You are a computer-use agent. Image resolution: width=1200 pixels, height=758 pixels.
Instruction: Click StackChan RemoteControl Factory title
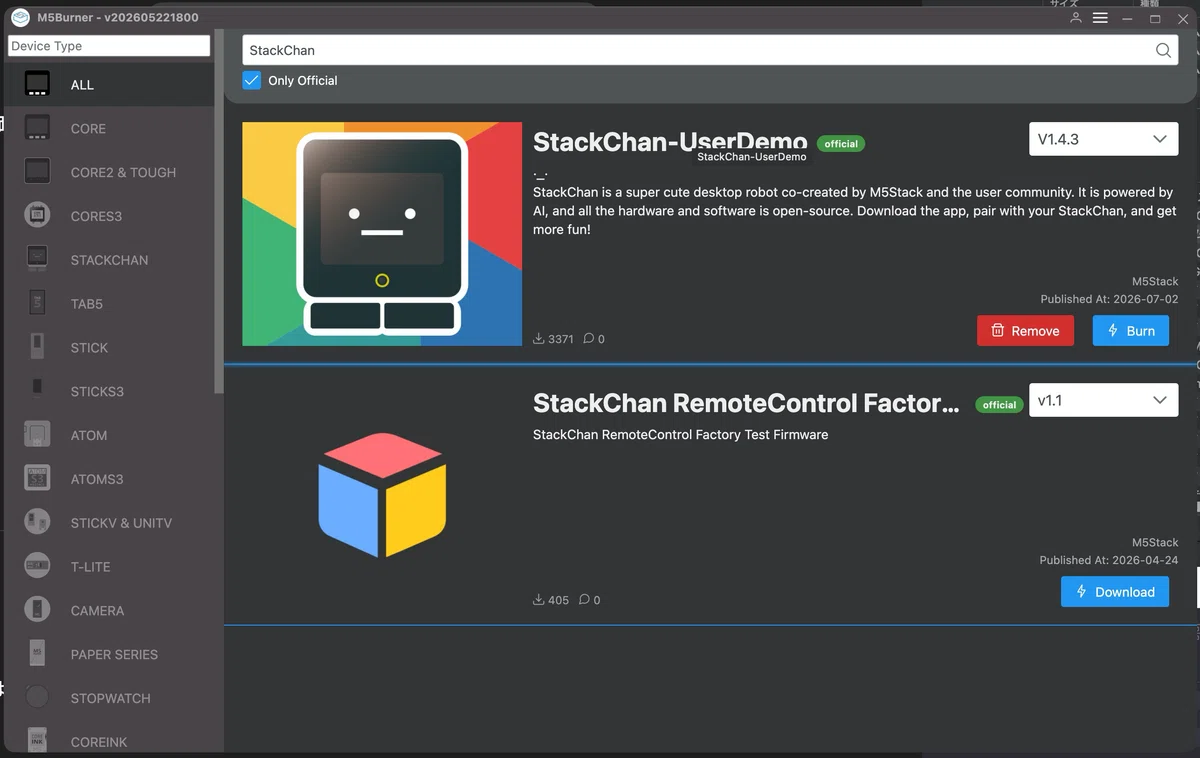click(x=746, y=403)
